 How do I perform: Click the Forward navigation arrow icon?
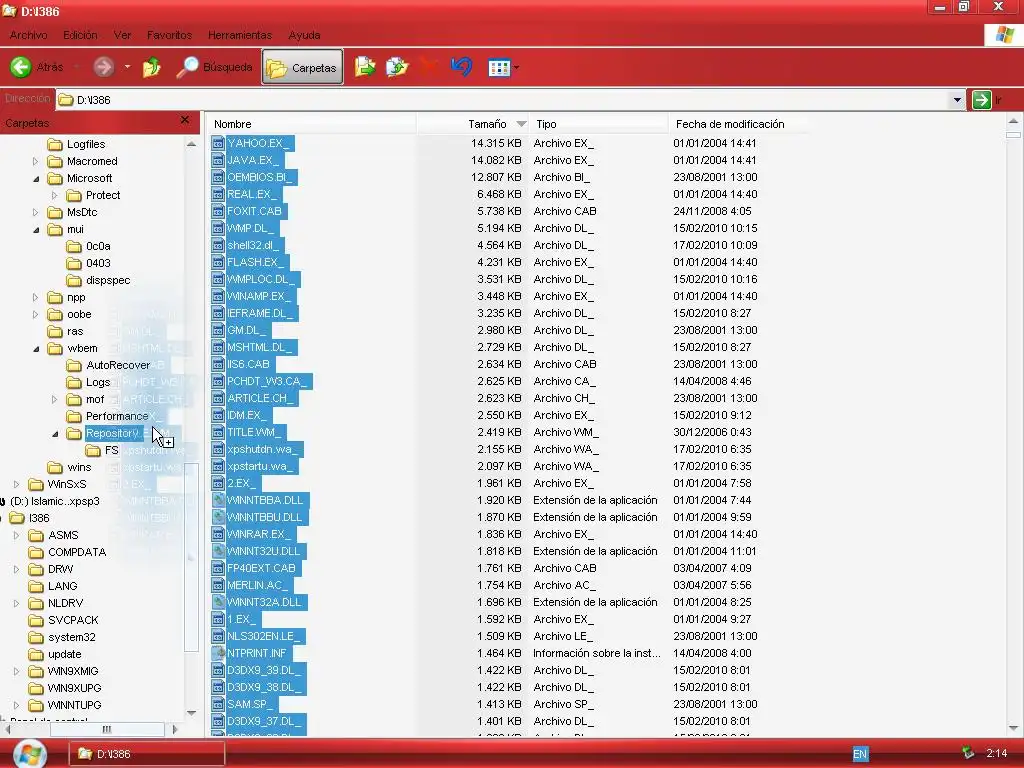click(103, 67)
